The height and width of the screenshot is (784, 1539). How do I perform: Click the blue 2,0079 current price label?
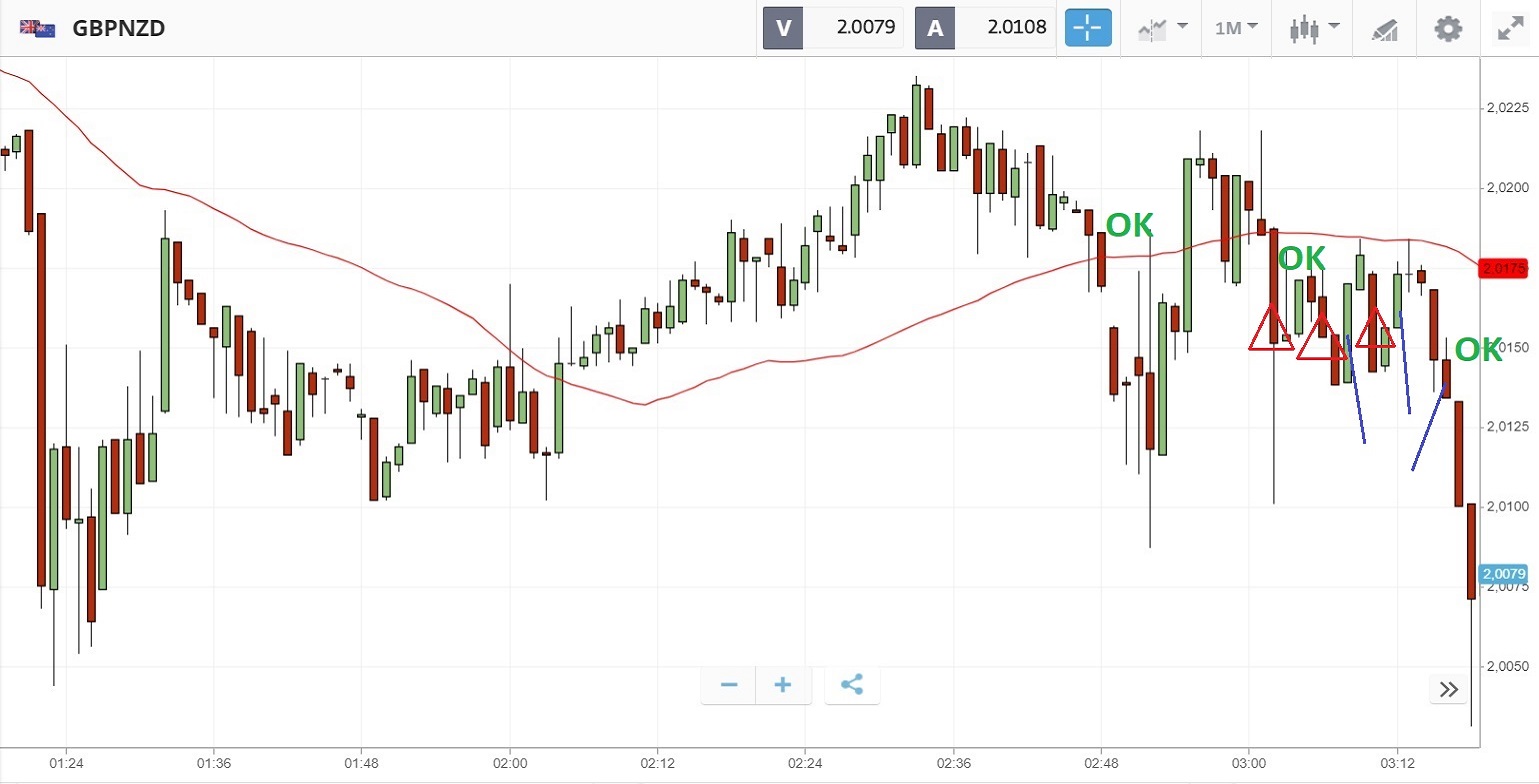1505,574
